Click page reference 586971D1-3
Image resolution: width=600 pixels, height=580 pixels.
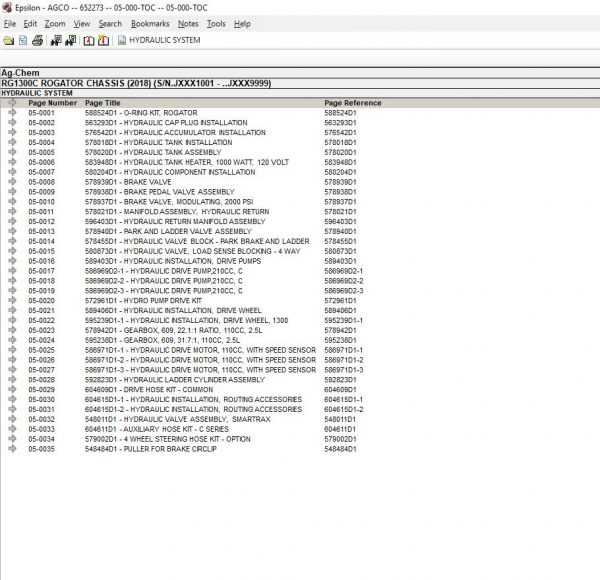(x=344, y=370)
